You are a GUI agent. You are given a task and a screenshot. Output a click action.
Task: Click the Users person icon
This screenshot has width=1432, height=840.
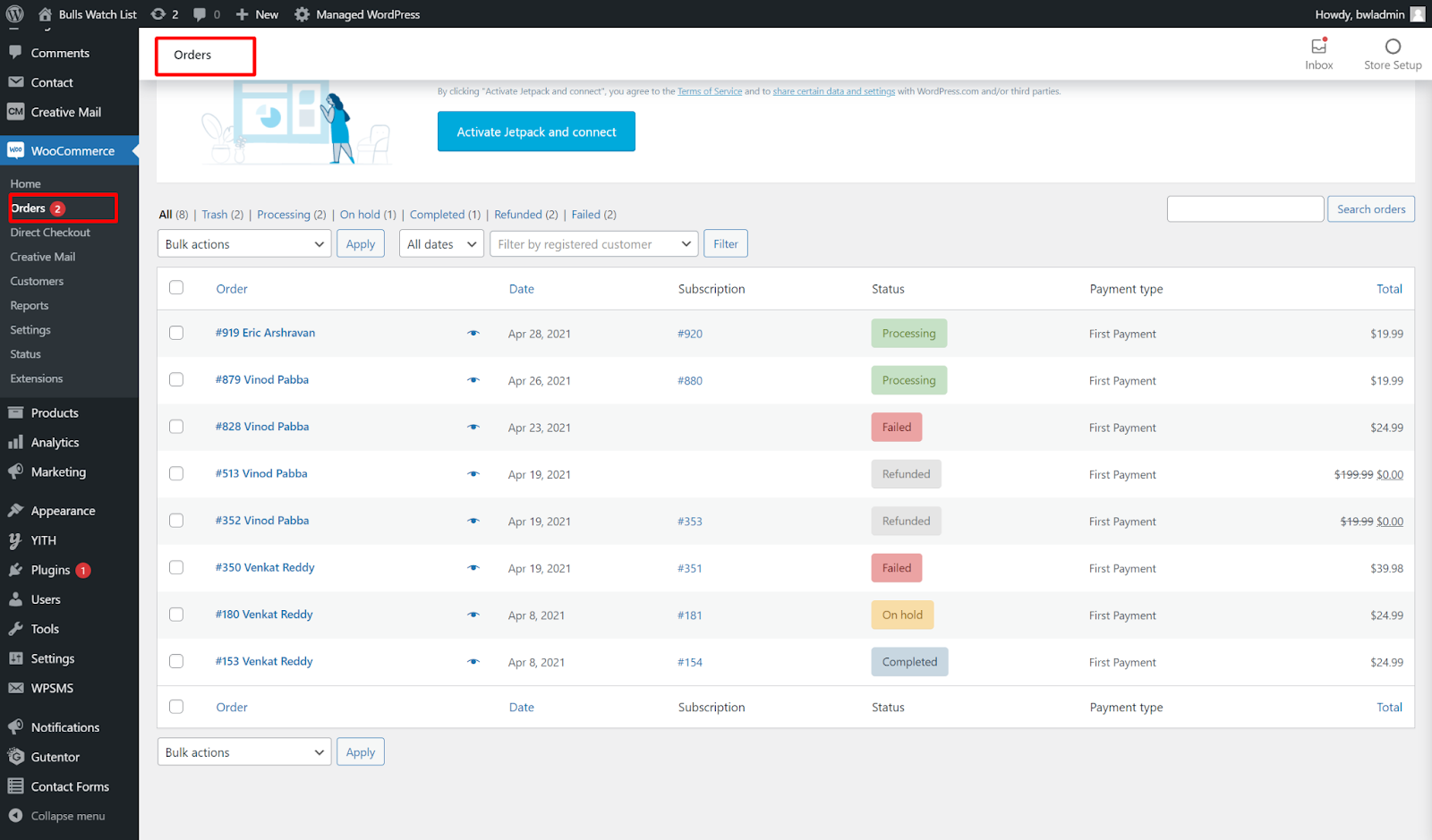click(15, 599)
